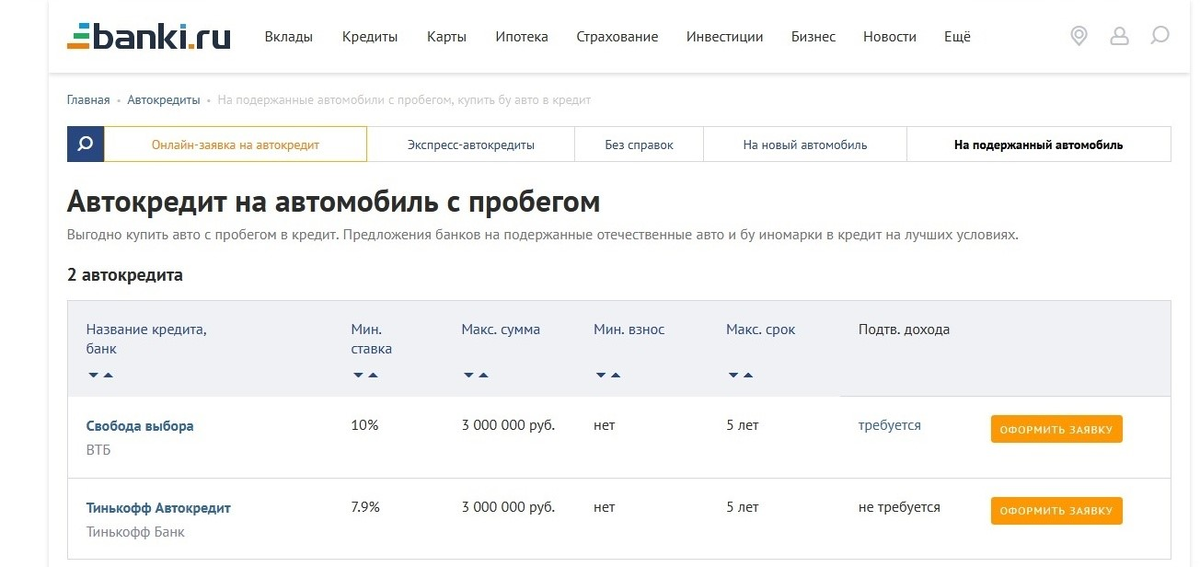Open the Страхование menu
Screen dimensions: 1200x567
coord(617,37)
